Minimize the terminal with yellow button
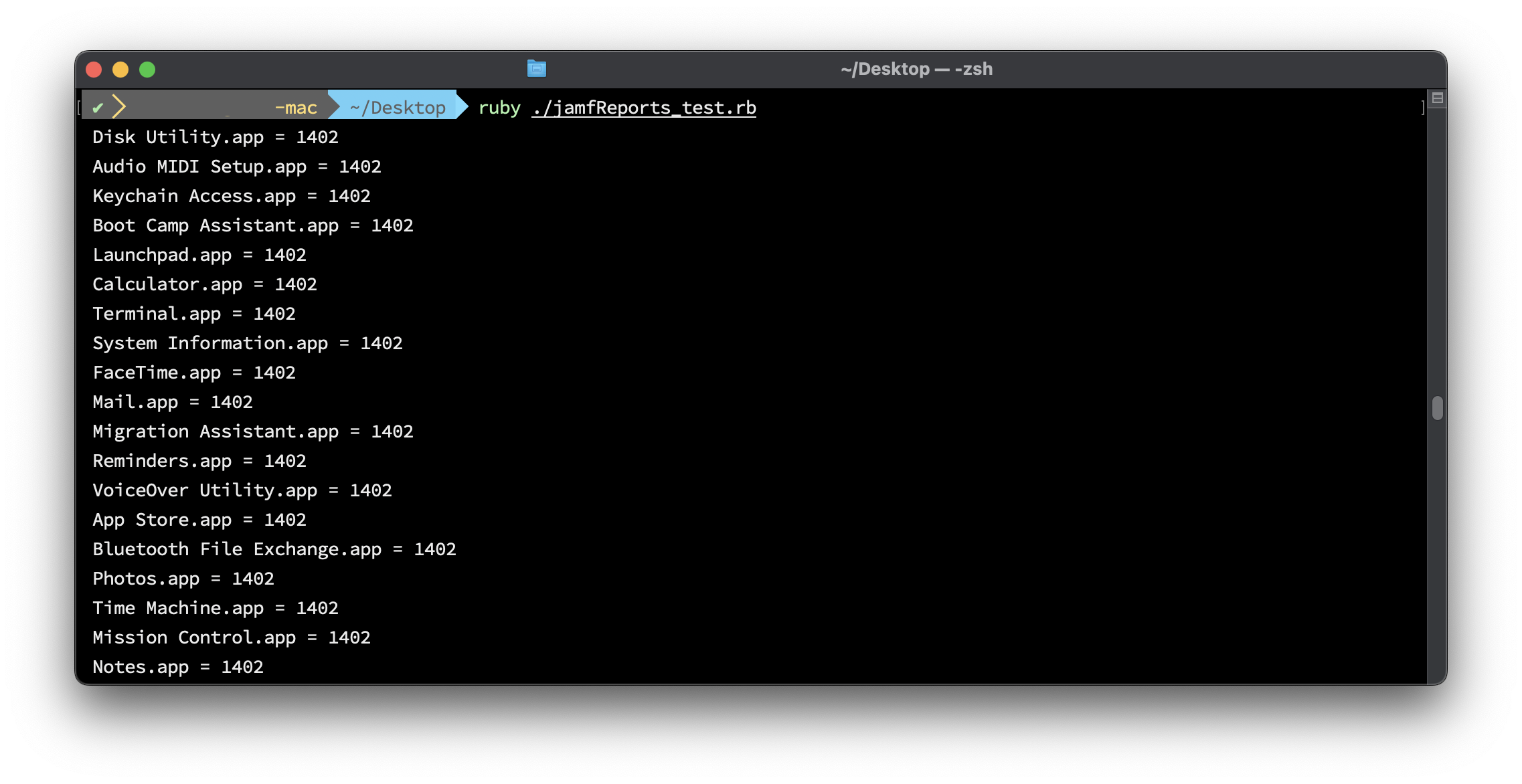This screenshot has width=1522, height=784. click(x=120, y=70)
